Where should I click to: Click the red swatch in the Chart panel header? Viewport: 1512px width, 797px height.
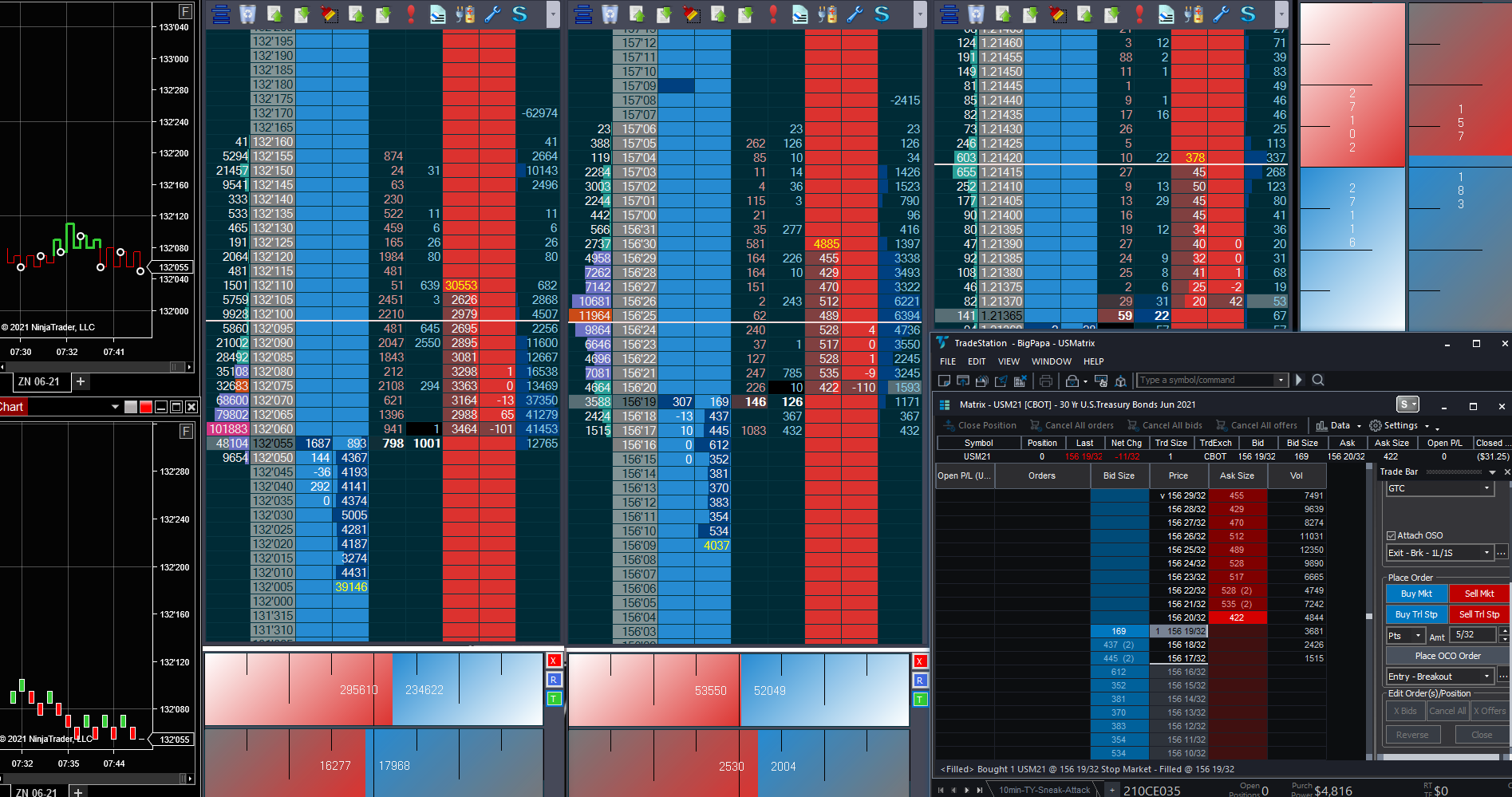click(146, 407)
